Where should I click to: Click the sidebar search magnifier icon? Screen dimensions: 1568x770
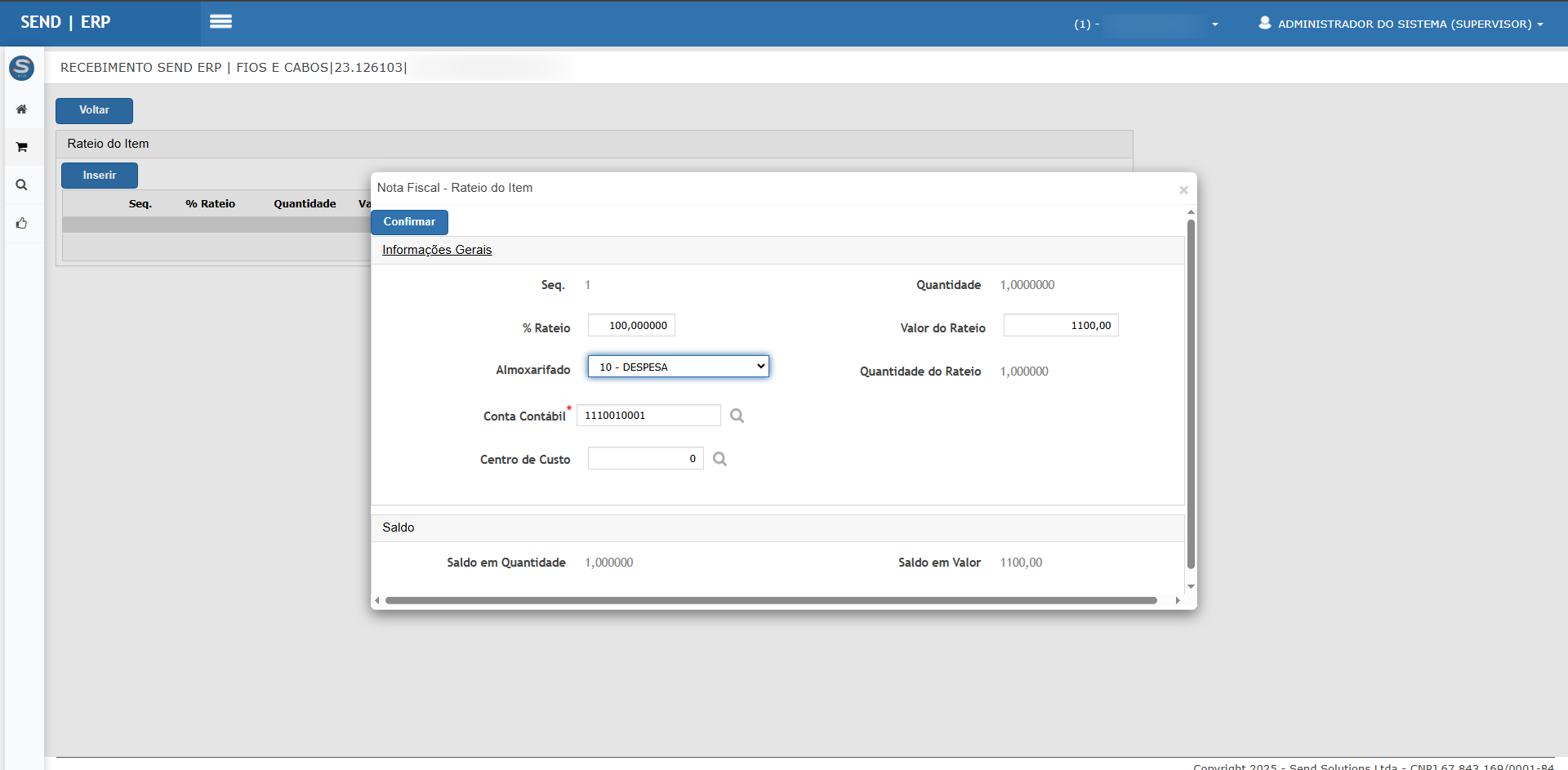point(22,185)
